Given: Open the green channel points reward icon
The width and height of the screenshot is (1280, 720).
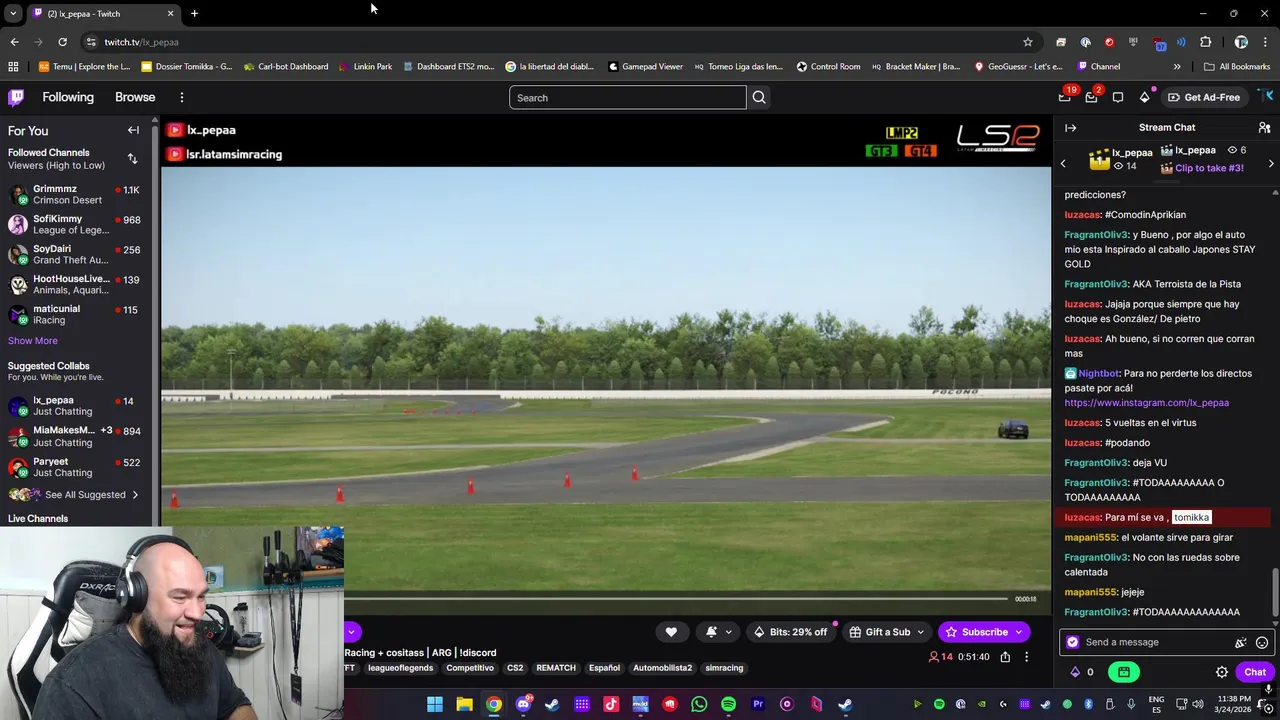Looking at the screenshot, I should pyautogui.click(x=1124, y=672).
